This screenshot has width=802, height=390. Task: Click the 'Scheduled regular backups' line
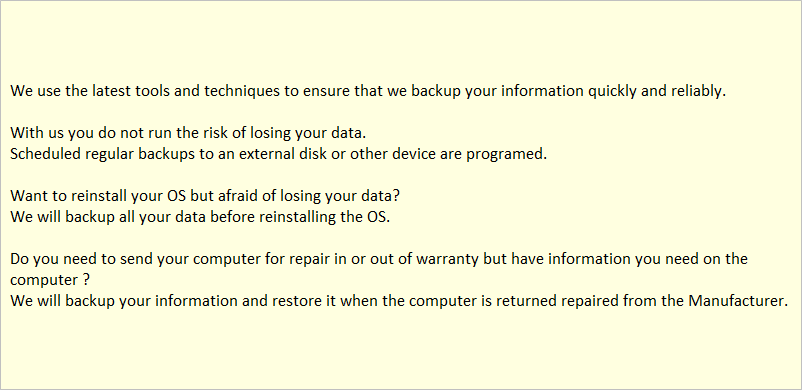pos(279,154)
